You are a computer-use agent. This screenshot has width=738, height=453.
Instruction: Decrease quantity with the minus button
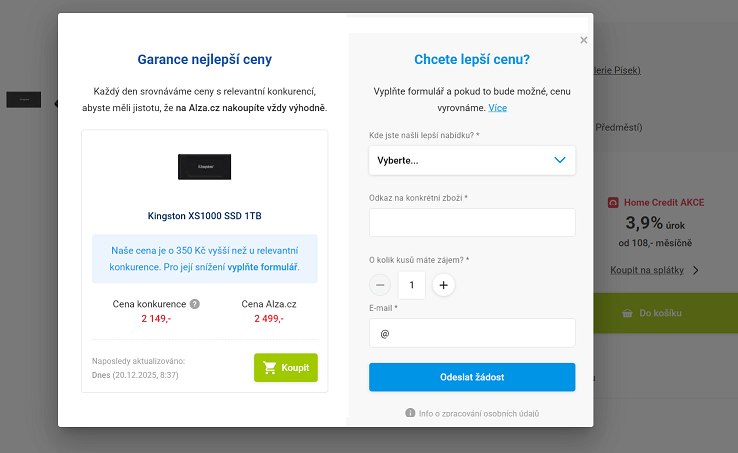[381, 285]
